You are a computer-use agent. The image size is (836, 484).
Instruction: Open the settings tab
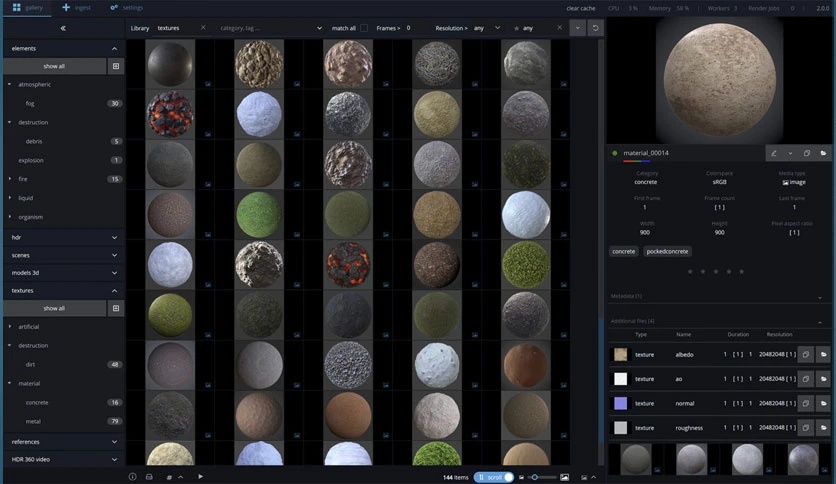point(126,8)
